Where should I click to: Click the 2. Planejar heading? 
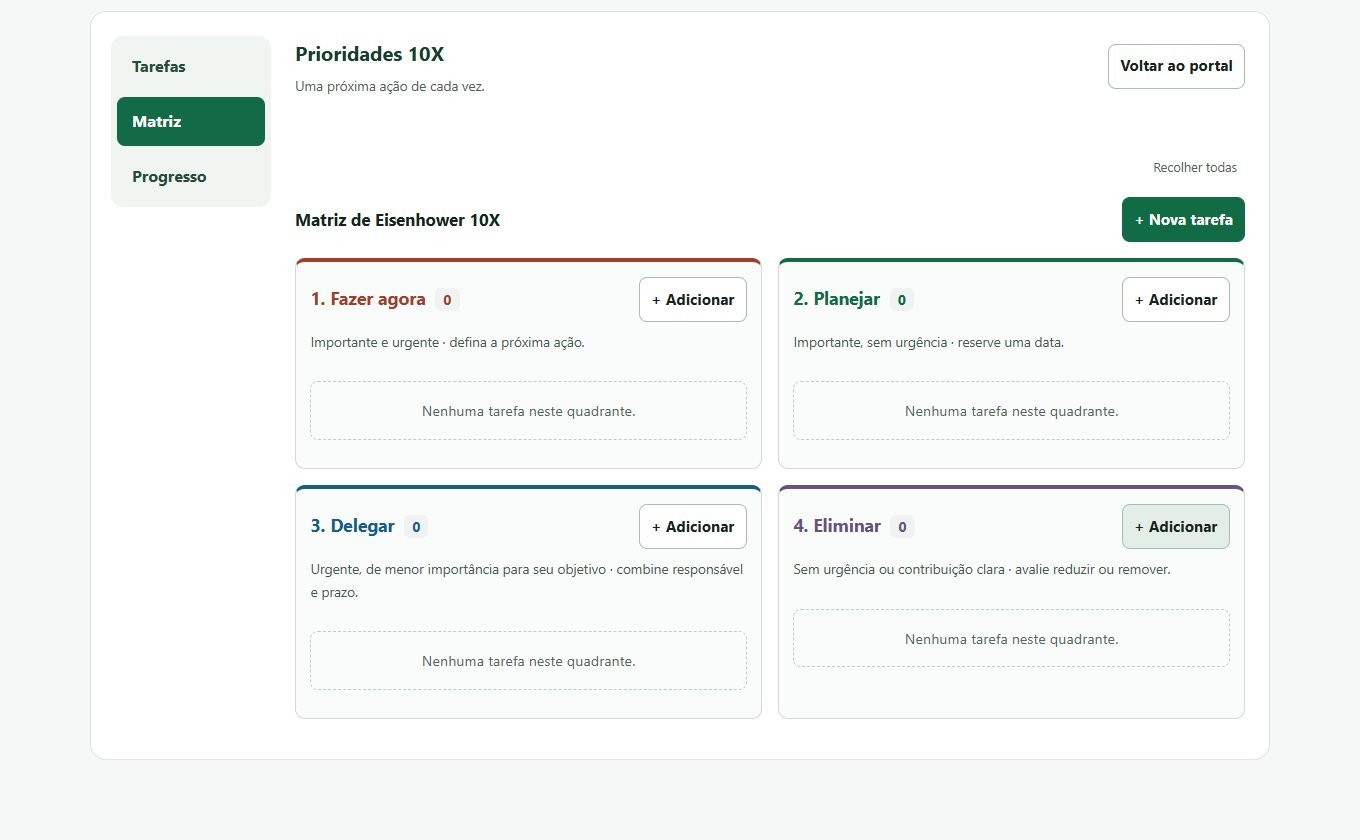coord(837,299)
